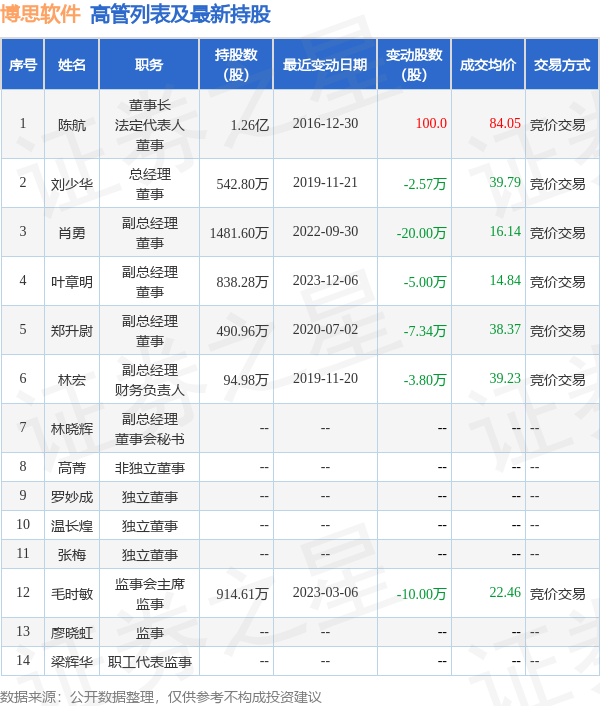
Task: Click the 博思软件 title text
Action: pos(40,14)
